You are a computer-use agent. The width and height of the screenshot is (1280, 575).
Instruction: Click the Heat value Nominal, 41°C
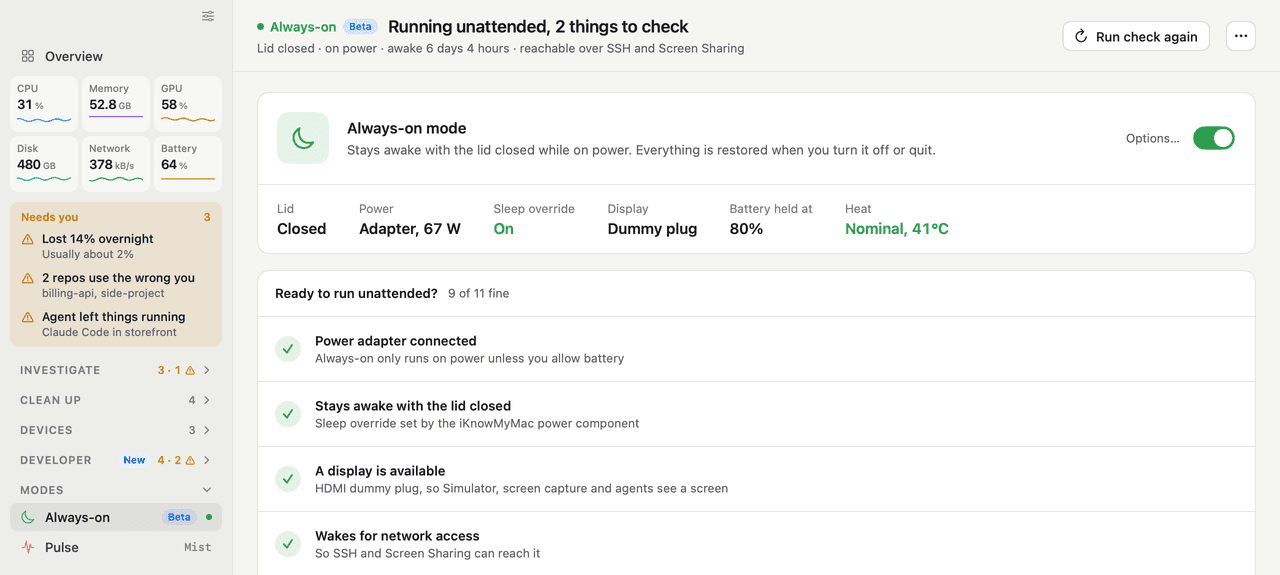(x=897, y=229)
